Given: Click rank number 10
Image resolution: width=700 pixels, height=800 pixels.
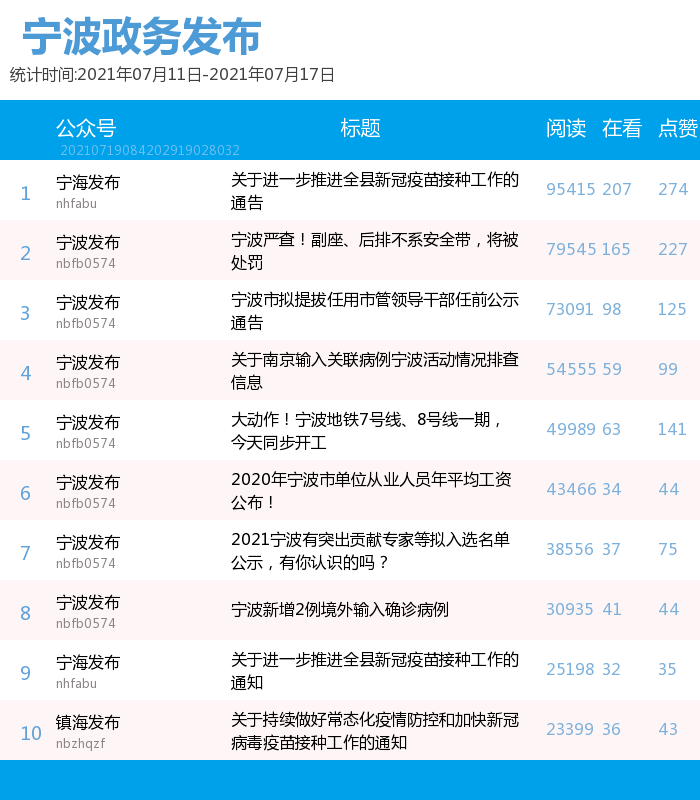Looking at the screenshot, I should click(x=31, y=734).
